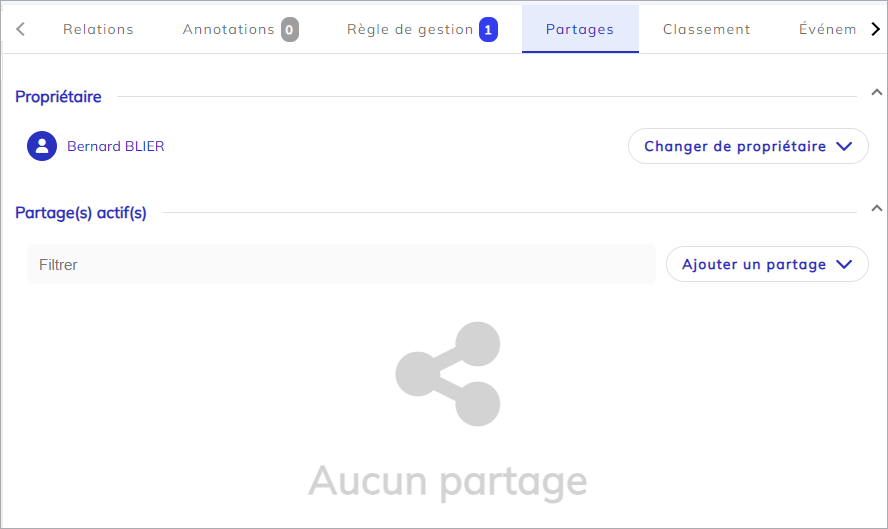Focus the Filtrer input field
Image resolution: width=888 pixels, height=529 pixels.
click(340, 265)
